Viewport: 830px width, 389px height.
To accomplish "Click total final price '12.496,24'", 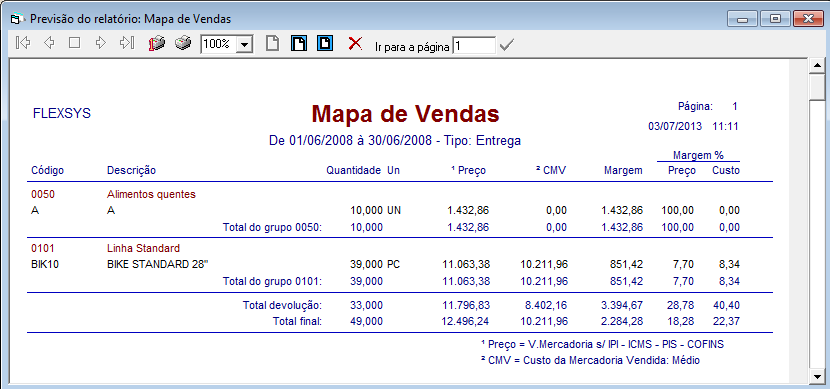I will [x=466, y=321].
